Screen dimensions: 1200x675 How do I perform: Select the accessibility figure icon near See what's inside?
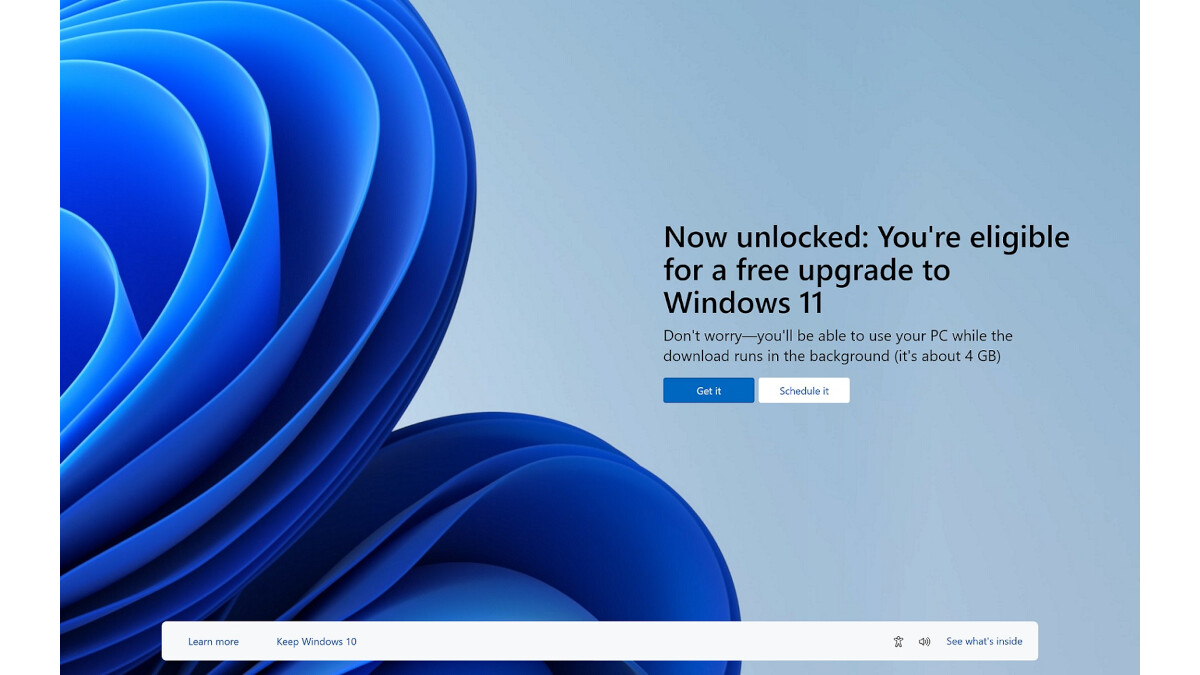(898, 641)
